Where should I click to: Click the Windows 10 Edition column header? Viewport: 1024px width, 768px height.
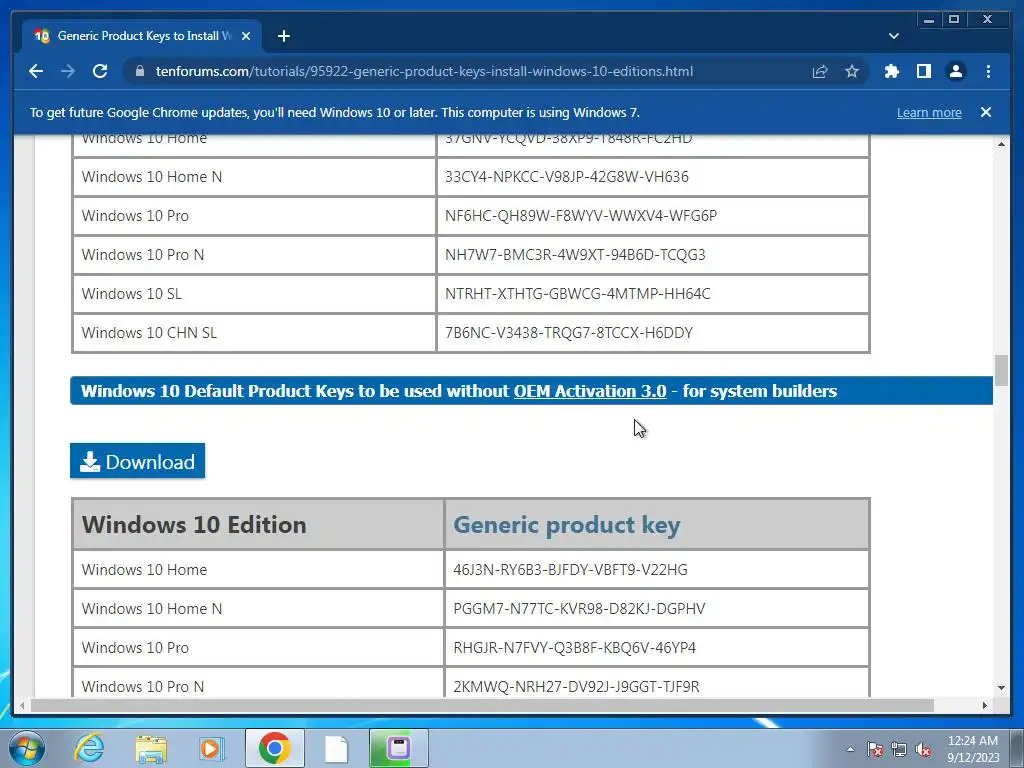click(x=258, y=524)
